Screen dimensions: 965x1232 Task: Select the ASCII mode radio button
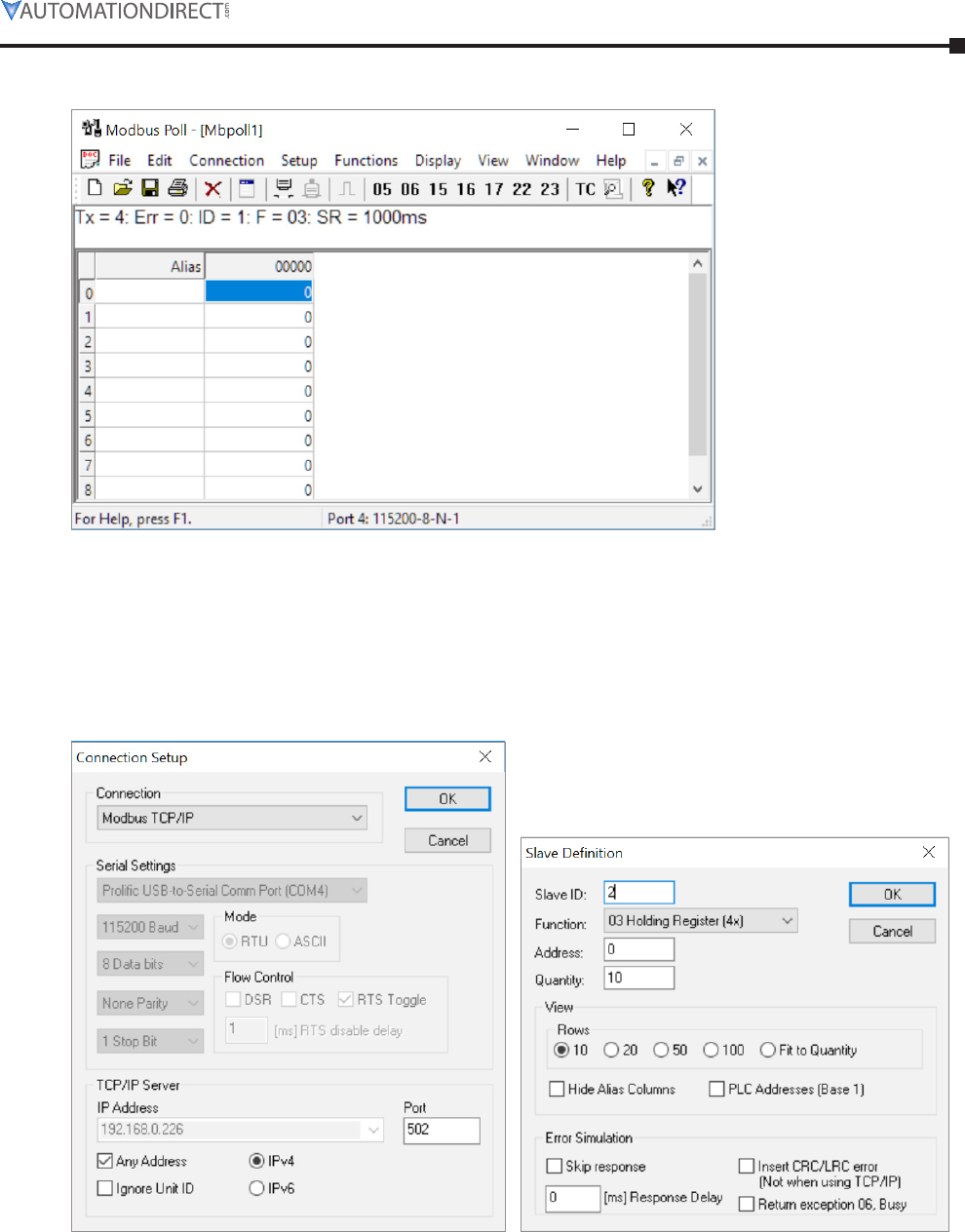click(x=283, y=941)
